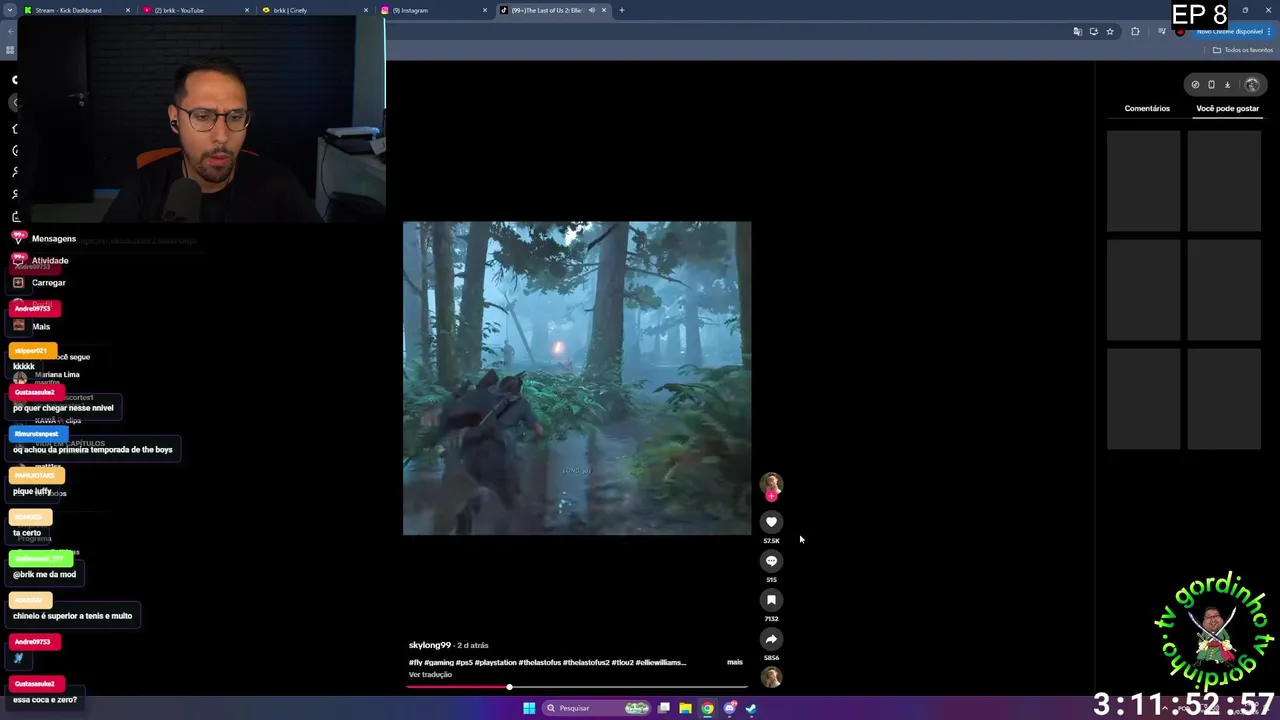
Task: Open the Chrome extensions puzzle icon
Action: coord(1135,31)
